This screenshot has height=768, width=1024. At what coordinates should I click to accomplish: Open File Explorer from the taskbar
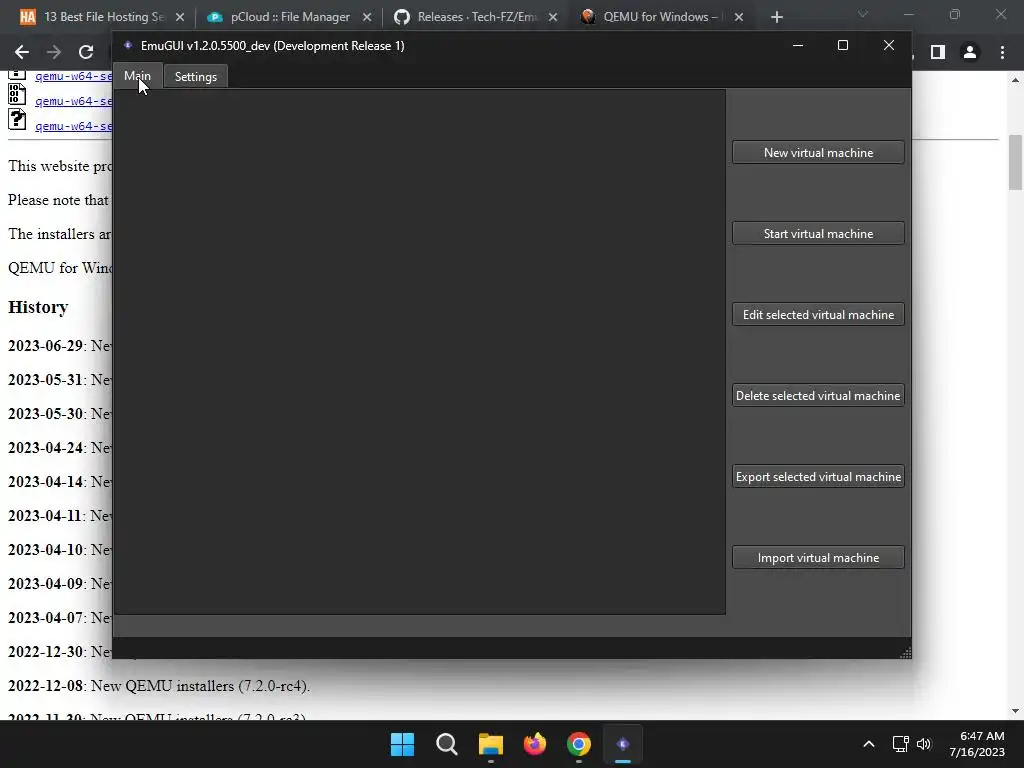[490, 744]
